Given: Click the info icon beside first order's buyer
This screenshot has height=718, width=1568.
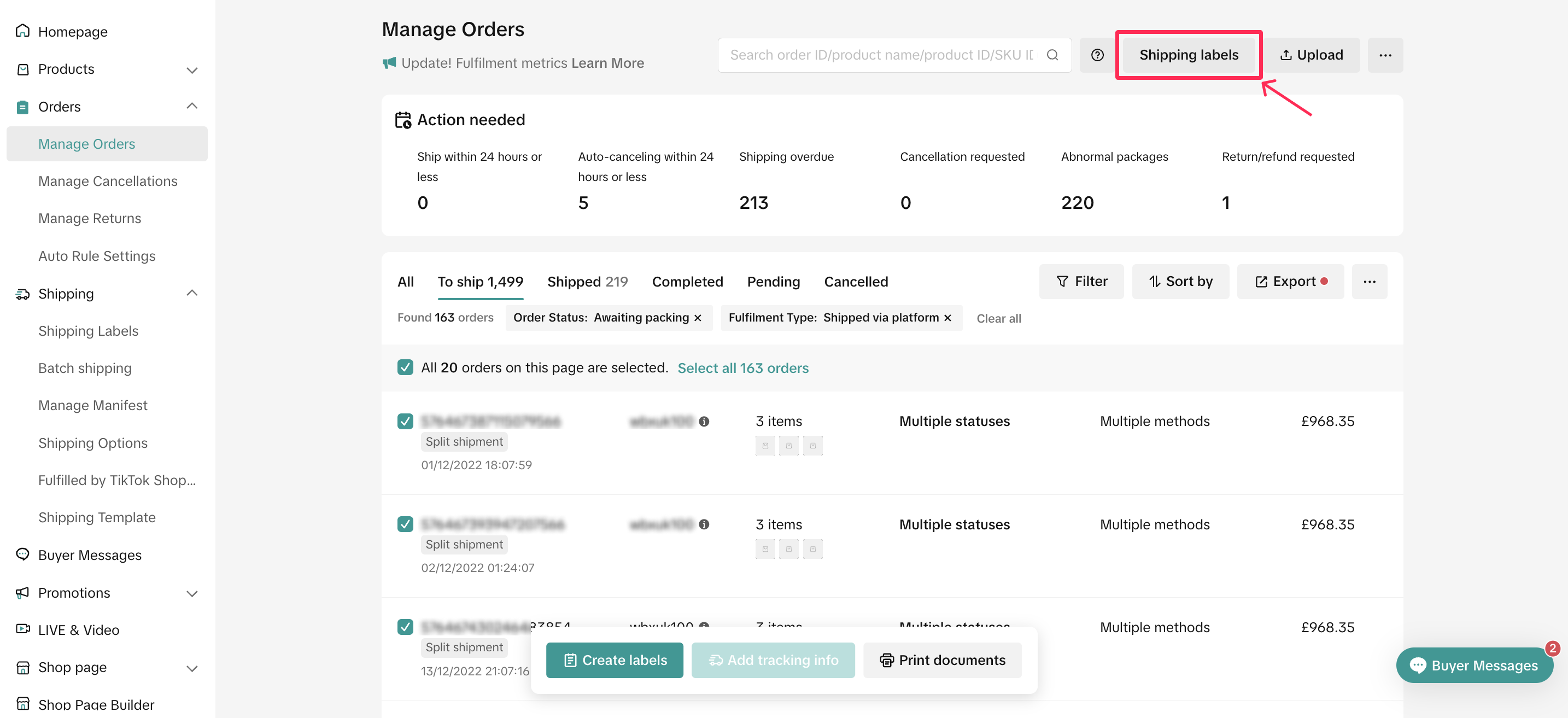Looking at the screenshot, I should point(704,422).
